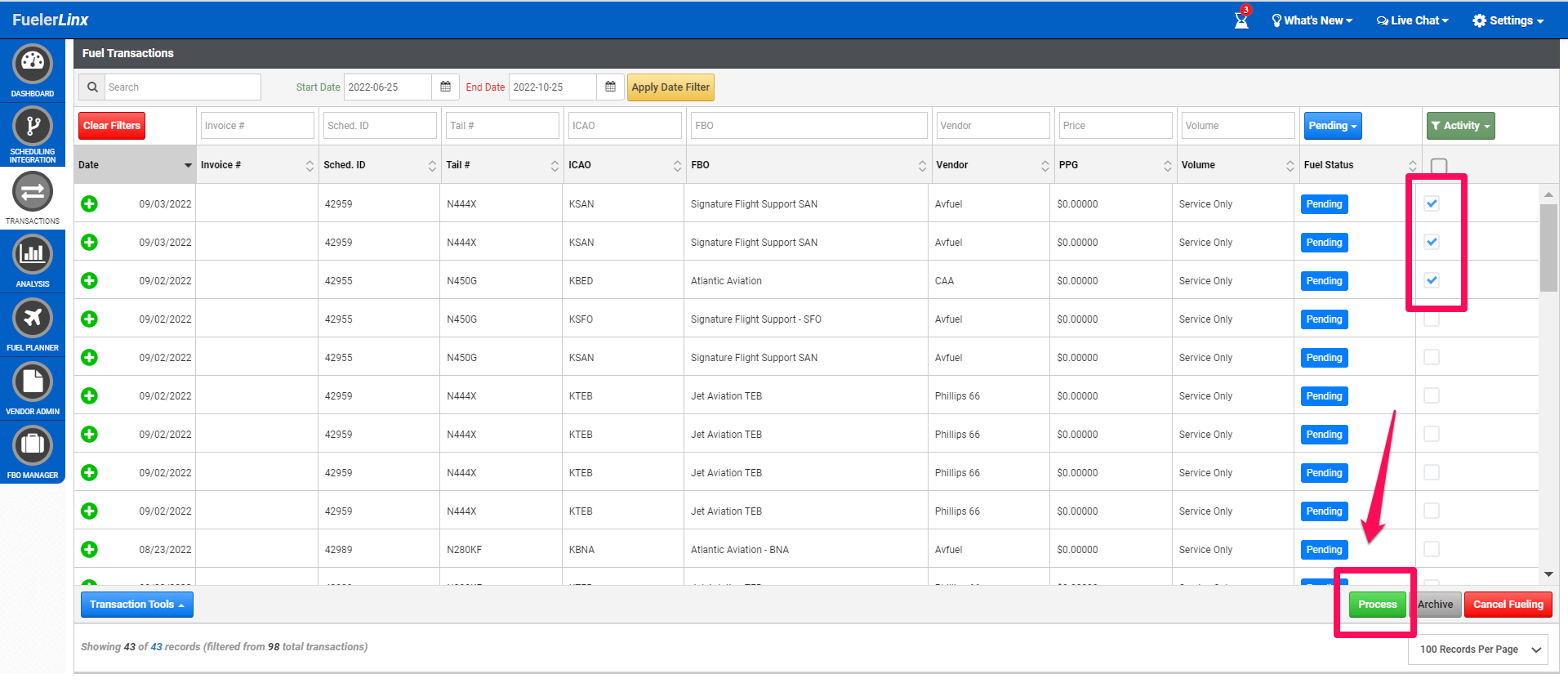Sort by the Date column dropdown arrow
1568x692 pixels.
pos(188,165)
